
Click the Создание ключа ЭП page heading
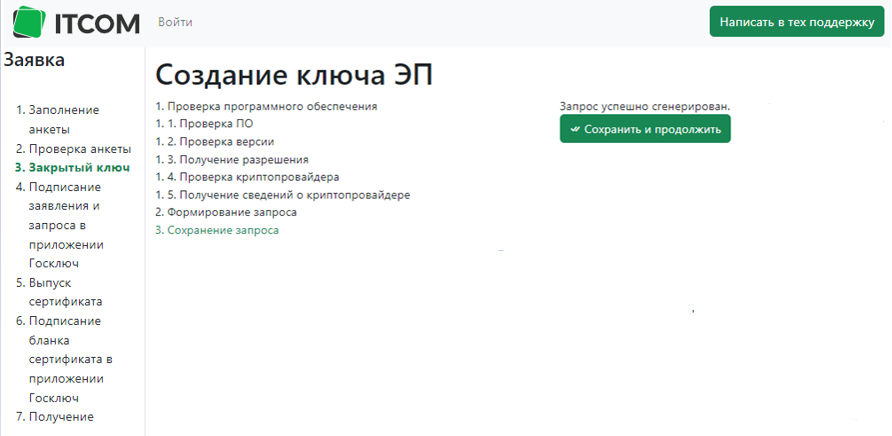(x=294, y=75)
